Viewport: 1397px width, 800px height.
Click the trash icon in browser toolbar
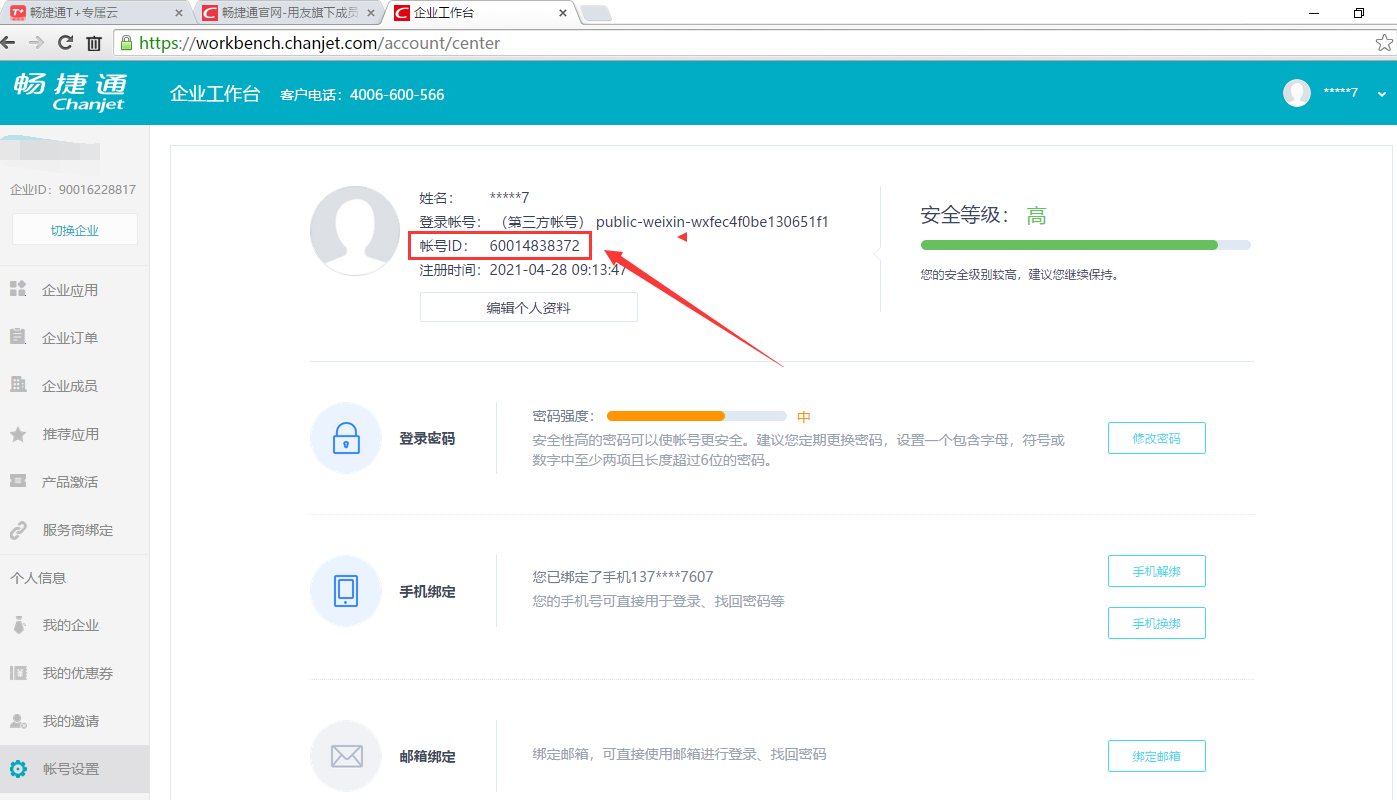94,43
